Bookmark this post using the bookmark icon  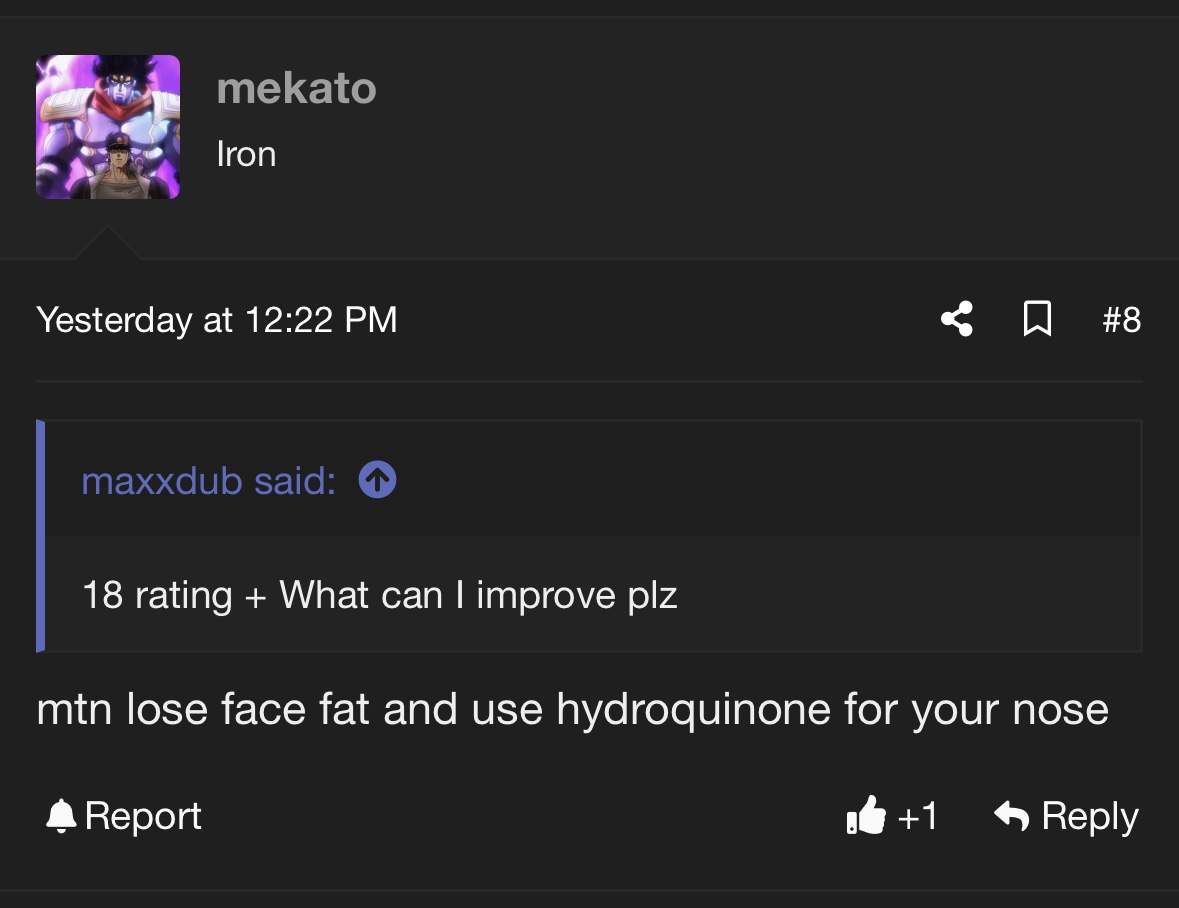pyautogui.click(x=1038, y=320)
